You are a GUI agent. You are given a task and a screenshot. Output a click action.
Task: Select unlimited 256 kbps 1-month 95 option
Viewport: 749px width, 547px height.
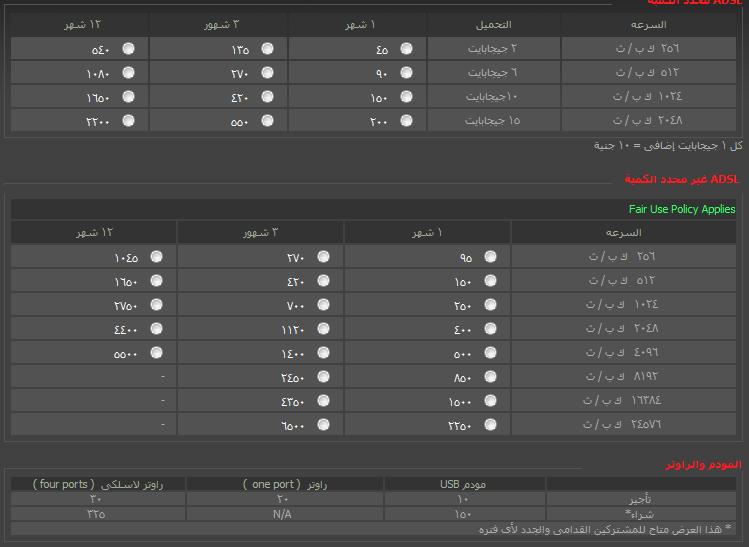(x=491, y=257)
